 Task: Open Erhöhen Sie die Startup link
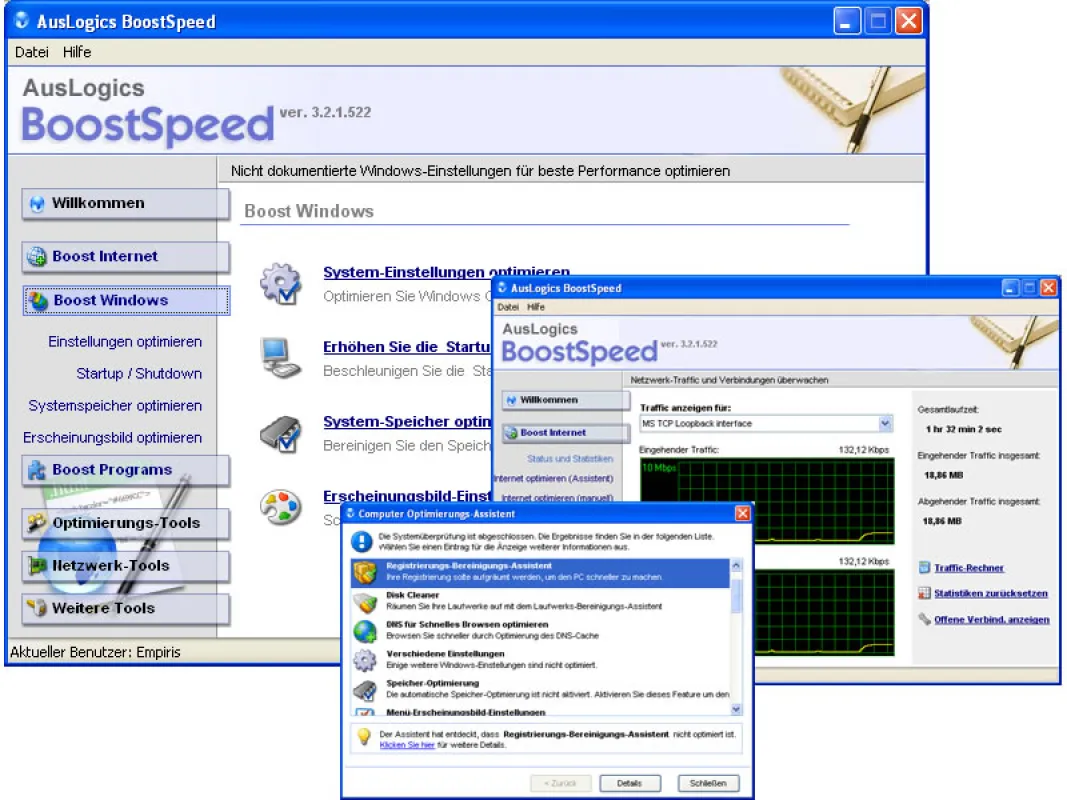pos(407,347)
